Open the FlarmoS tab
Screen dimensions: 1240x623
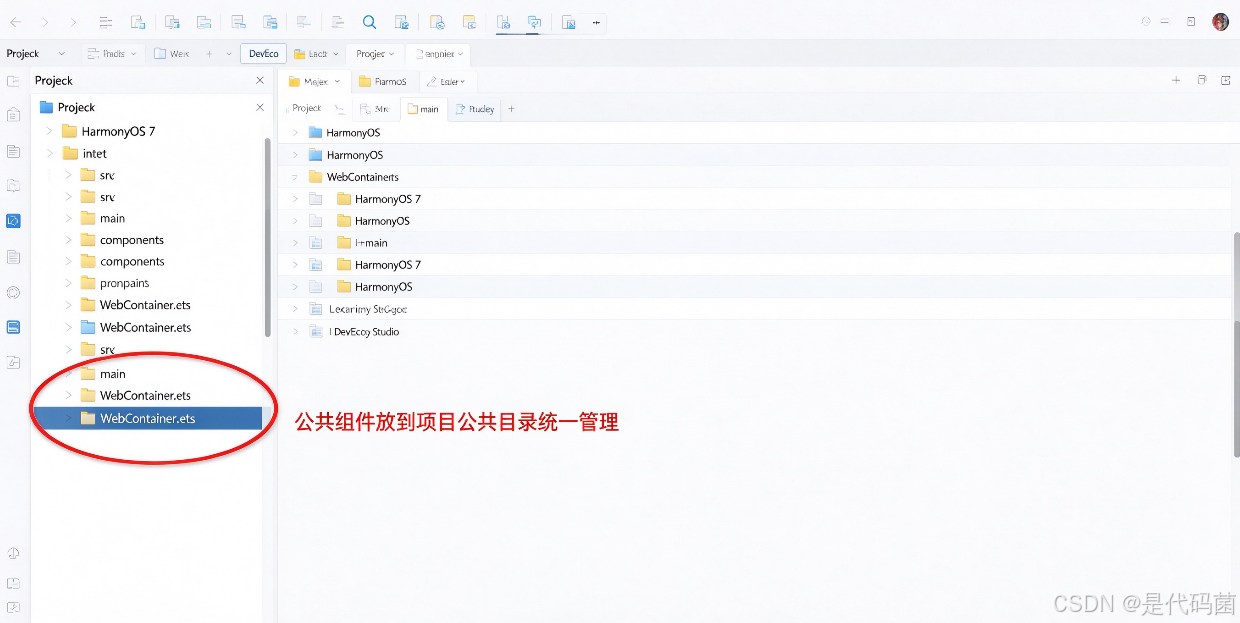pyautogui.click(x=383, y=82)
